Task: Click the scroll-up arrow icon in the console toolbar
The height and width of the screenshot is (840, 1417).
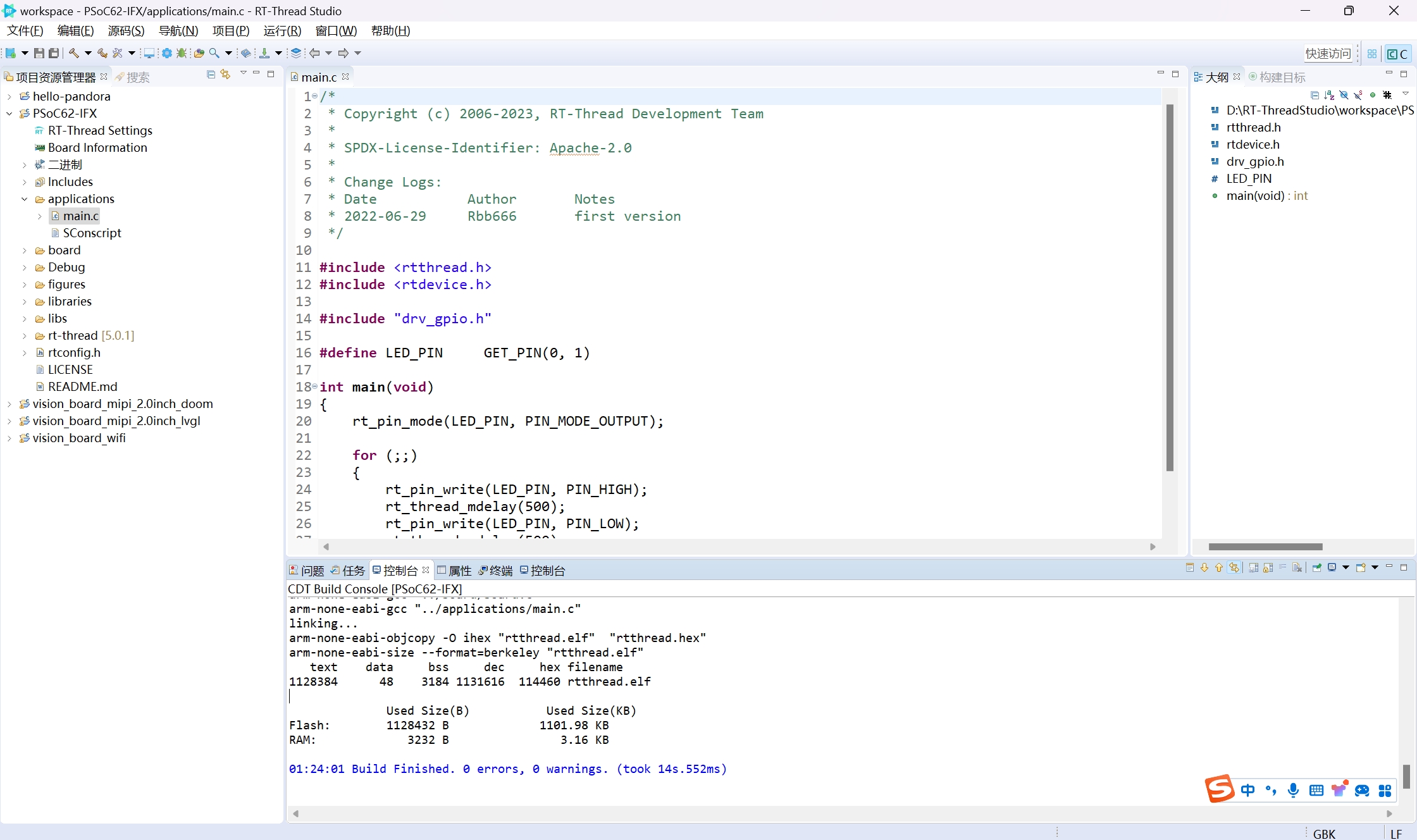Action: pos(1218,568)
